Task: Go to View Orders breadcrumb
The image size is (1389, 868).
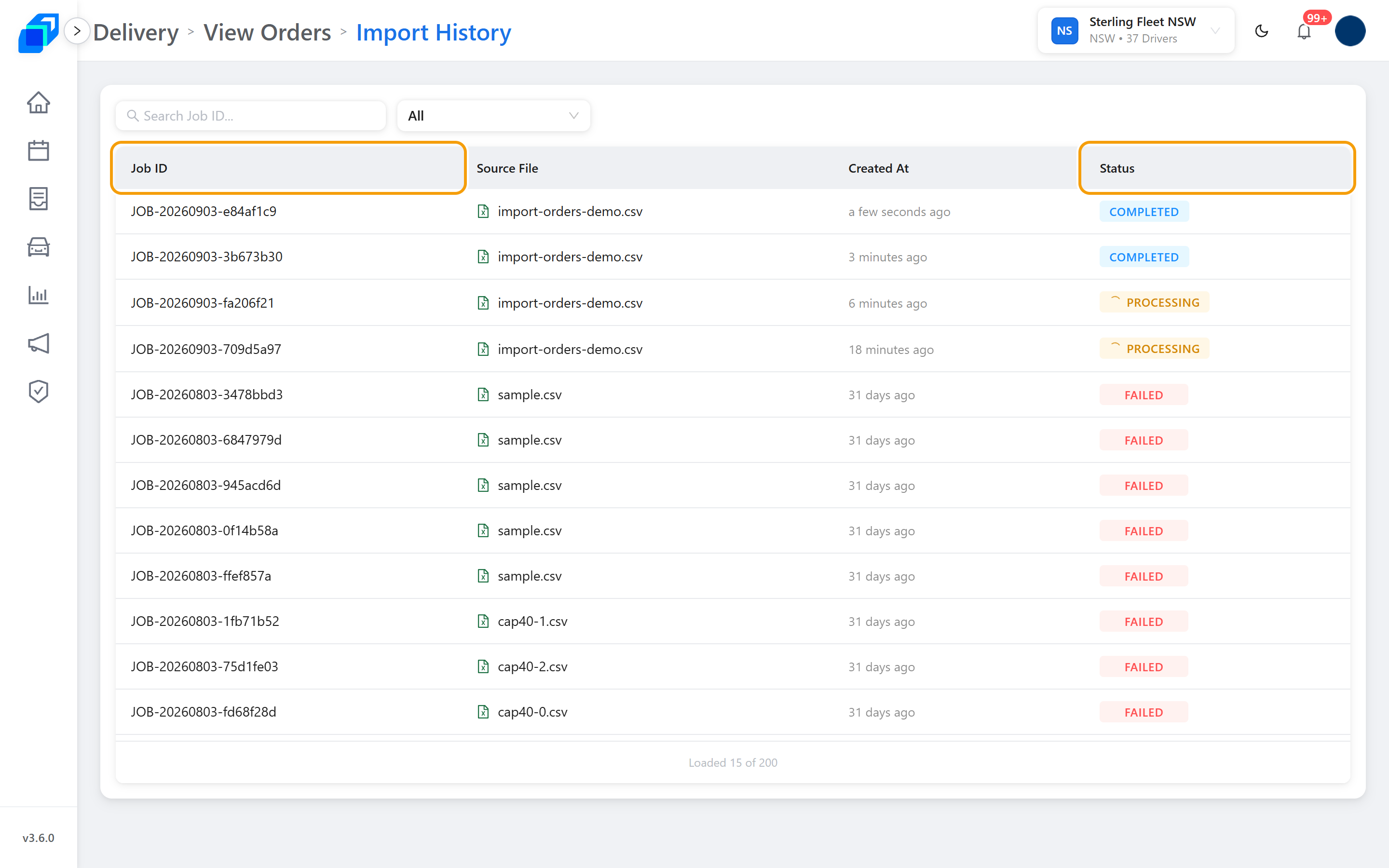Action: click(268, 33)
